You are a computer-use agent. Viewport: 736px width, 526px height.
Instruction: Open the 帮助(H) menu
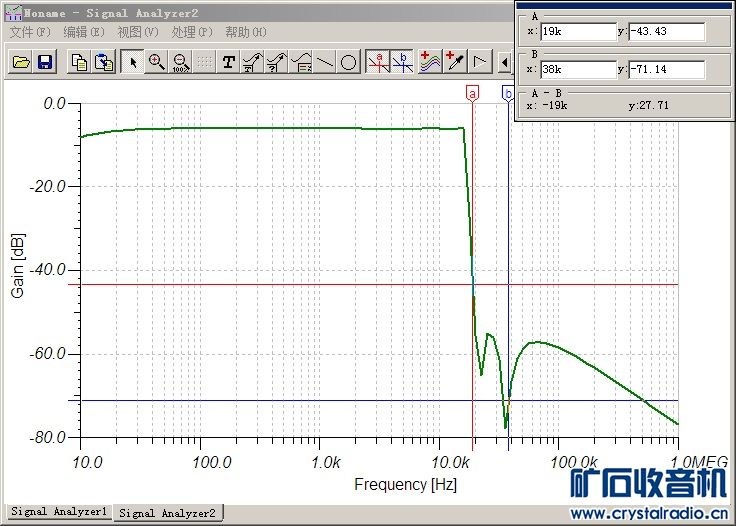point(246,32)
